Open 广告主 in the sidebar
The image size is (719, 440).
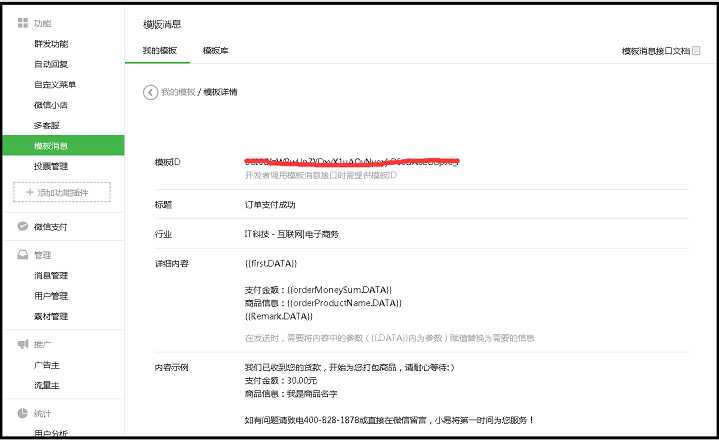(47, 365)
